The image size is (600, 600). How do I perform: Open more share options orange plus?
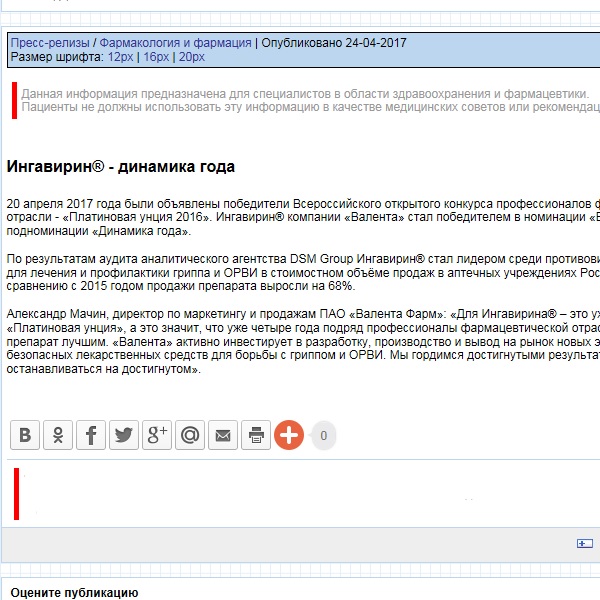(x=289, y=435)
